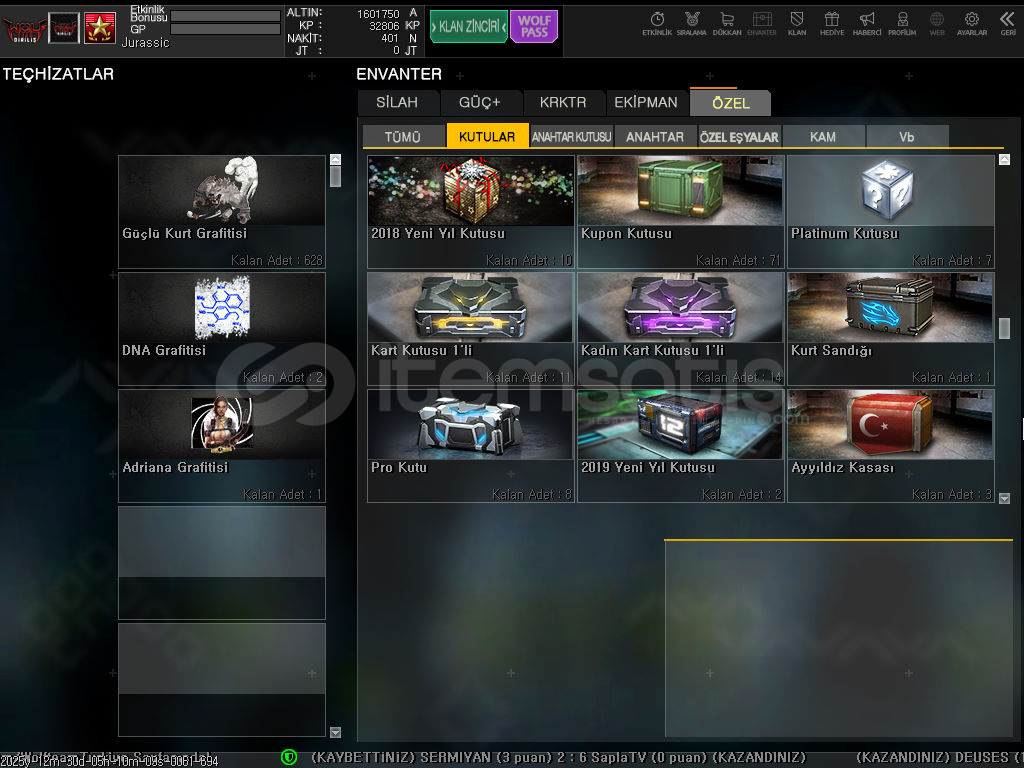
Task: Switch to the KRKTR tab
Action: [x=563, y=103]
